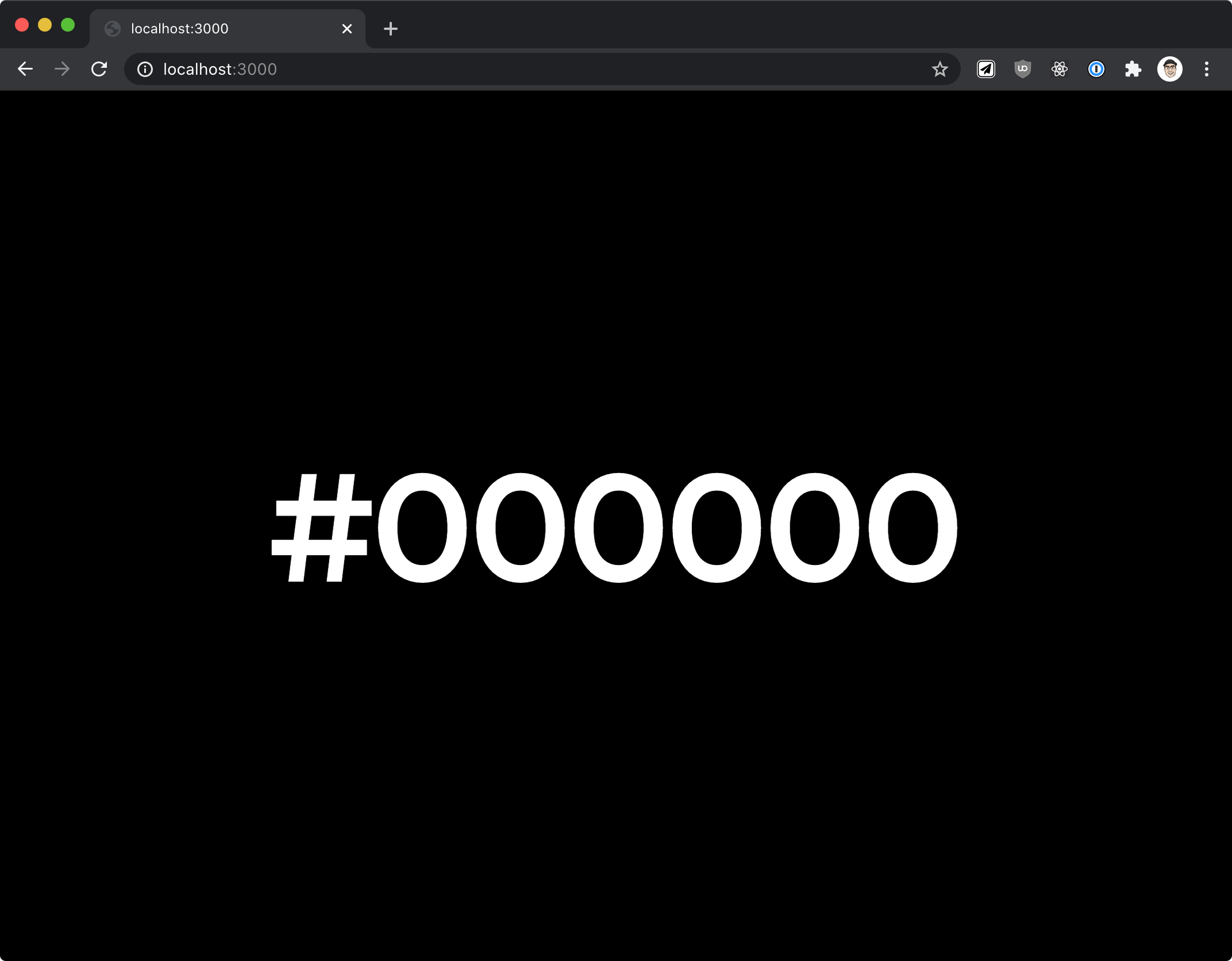Open a new tab with plus button

coord(391,29)
